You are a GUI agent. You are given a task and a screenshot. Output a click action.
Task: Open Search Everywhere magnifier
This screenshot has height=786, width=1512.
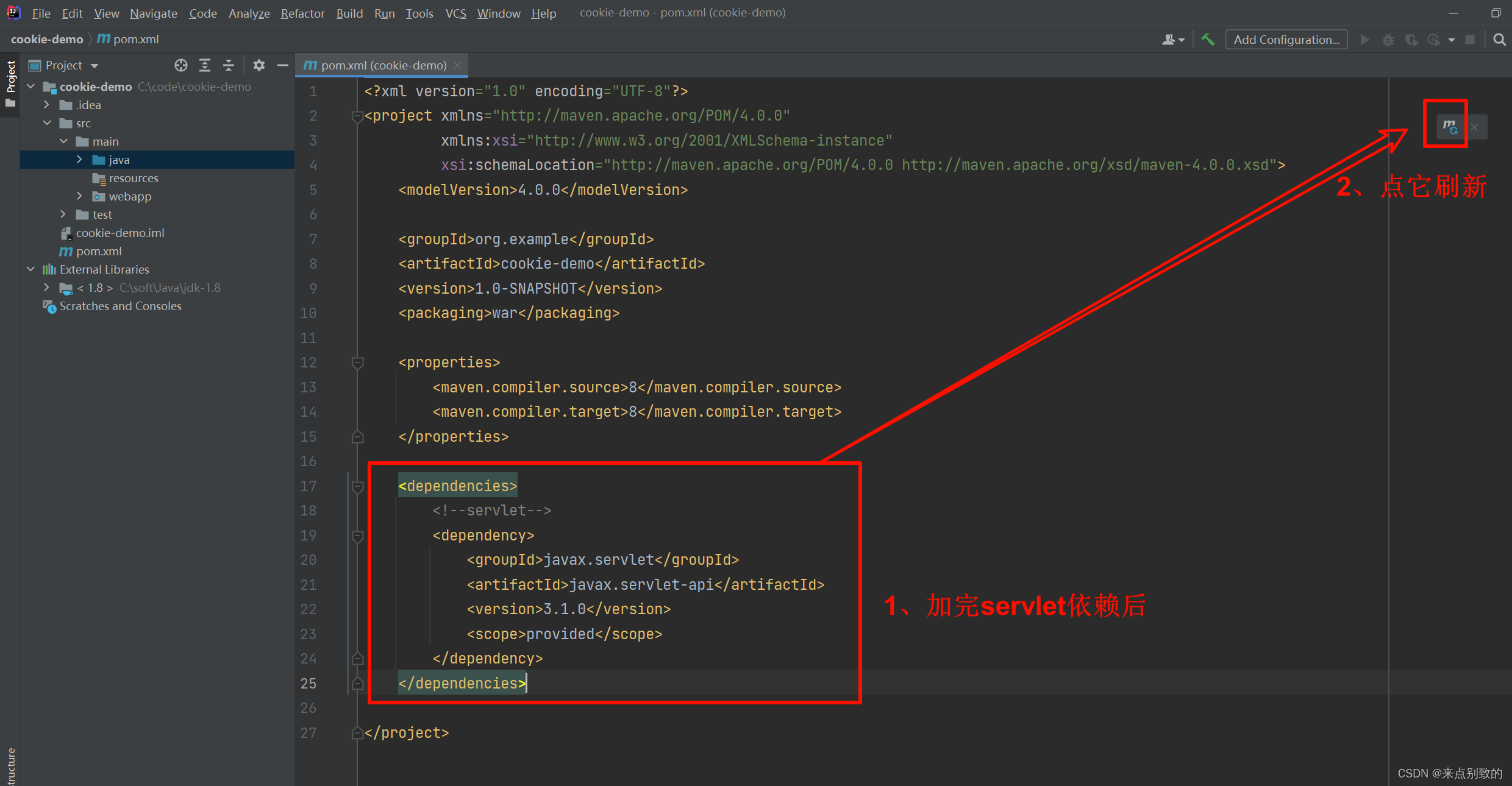pos(1500,40)
